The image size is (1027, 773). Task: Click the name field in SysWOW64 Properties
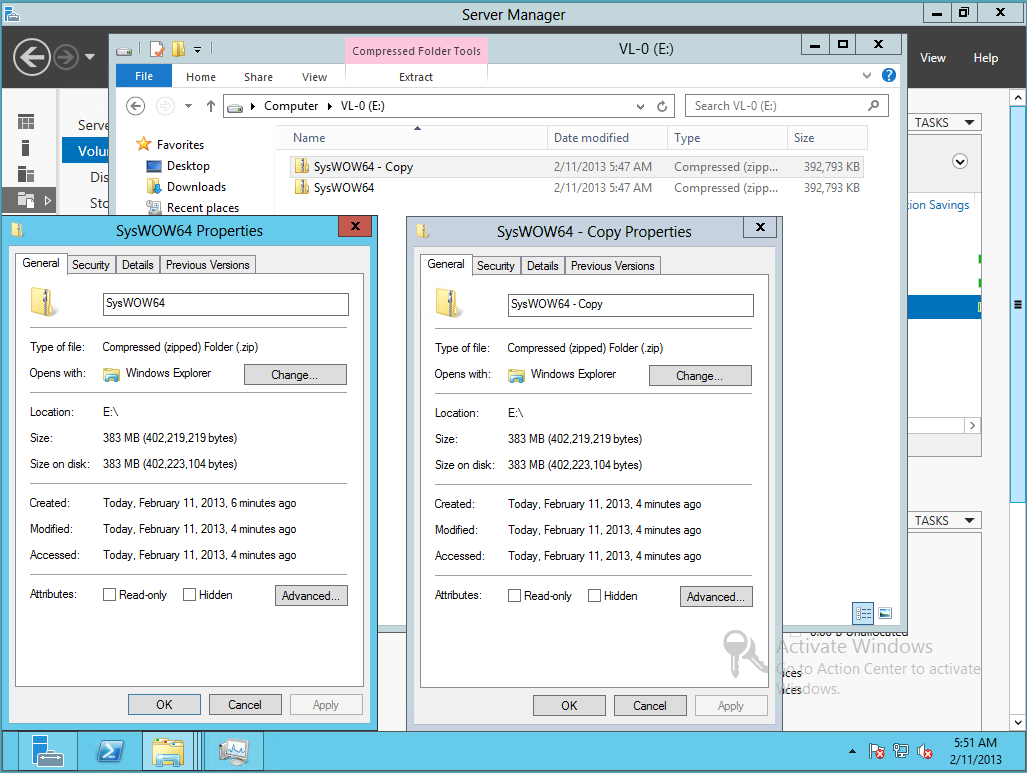tap(225, 304)
